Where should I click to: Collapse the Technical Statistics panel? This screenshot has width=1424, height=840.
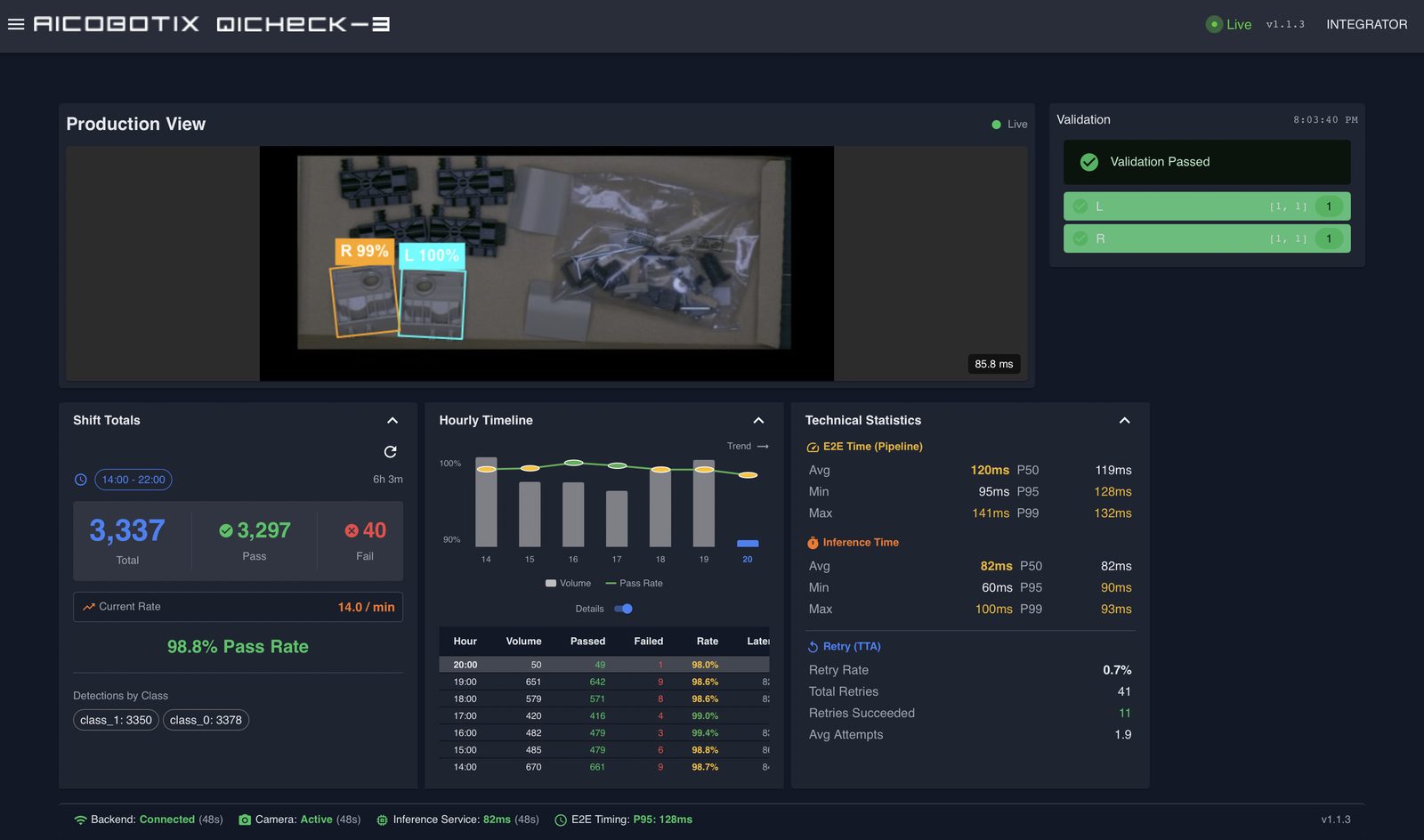[x=1124, y=420]
